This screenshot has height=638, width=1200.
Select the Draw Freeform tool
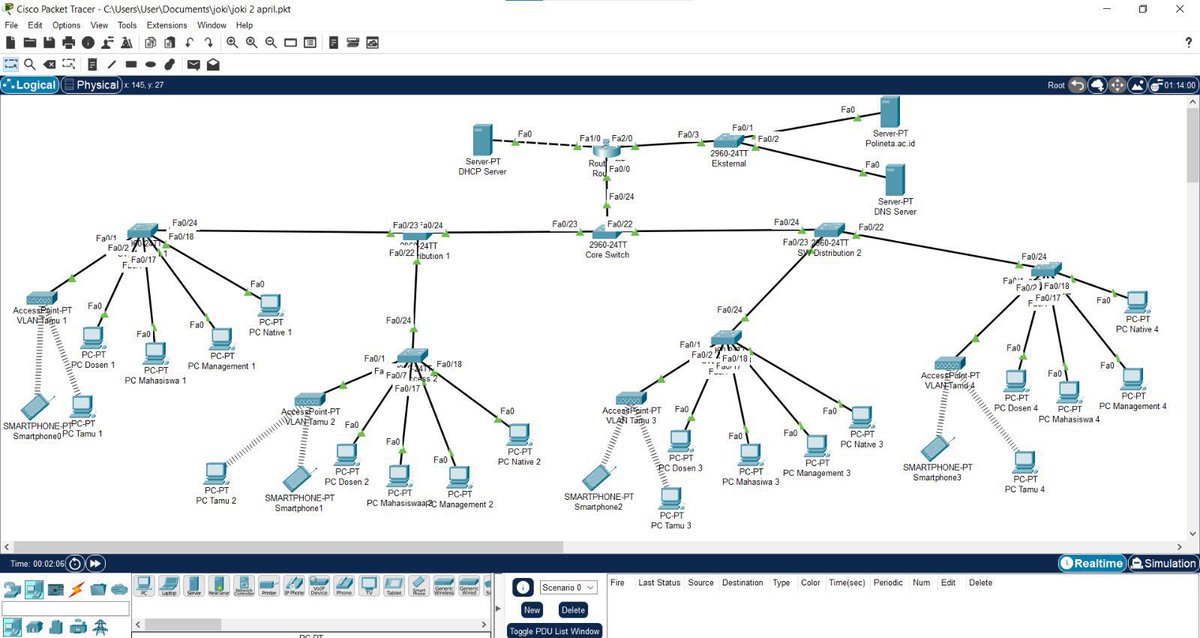pos(170,64)
